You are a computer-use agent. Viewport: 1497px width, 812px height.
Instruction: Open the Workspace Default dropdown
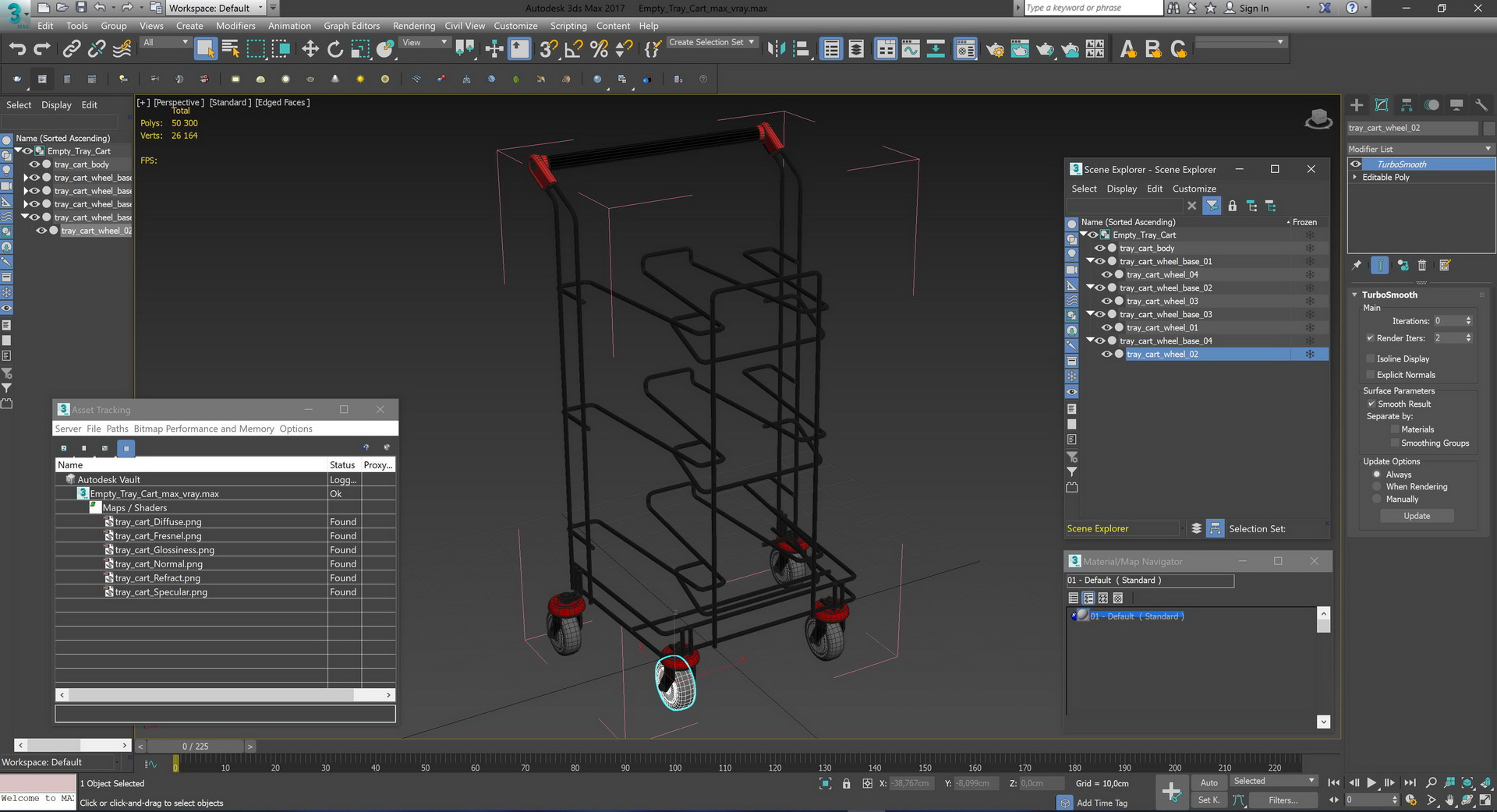tap(217, 8)
